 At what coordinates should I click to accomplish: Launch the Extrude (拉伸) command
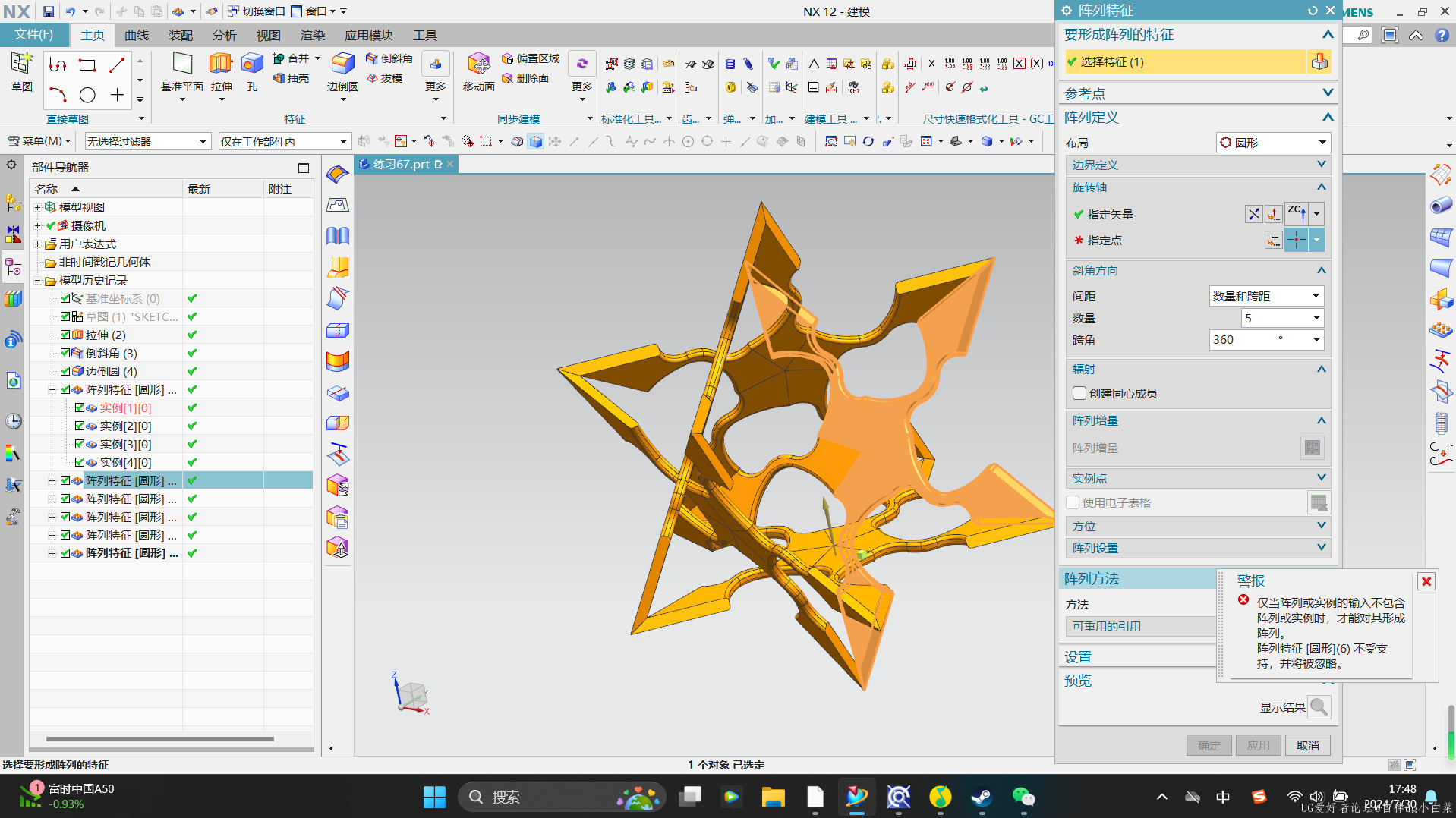pos(221,72)
